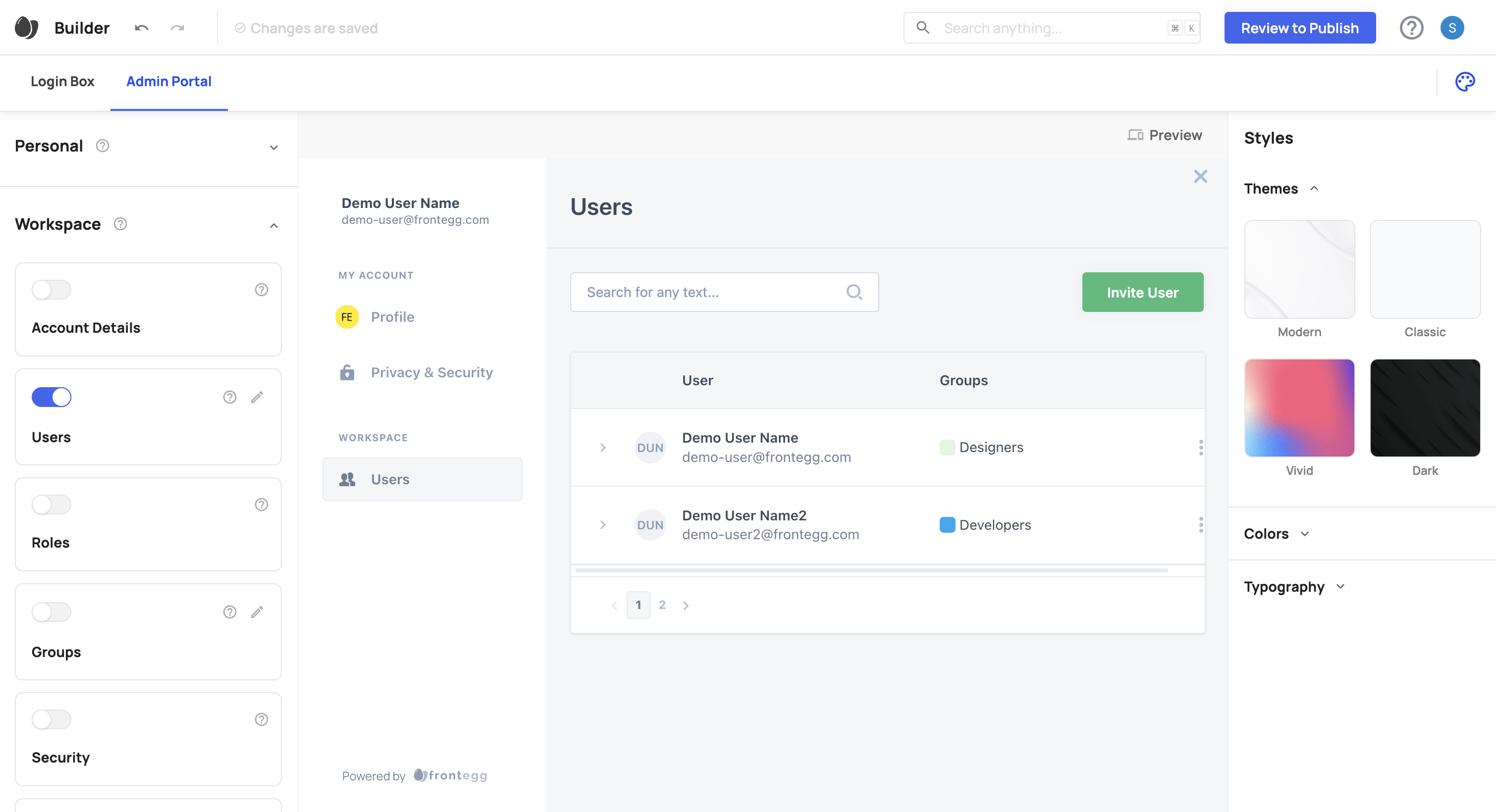
Task: Disable the Users toggle
Action: [x=52, y=397]
